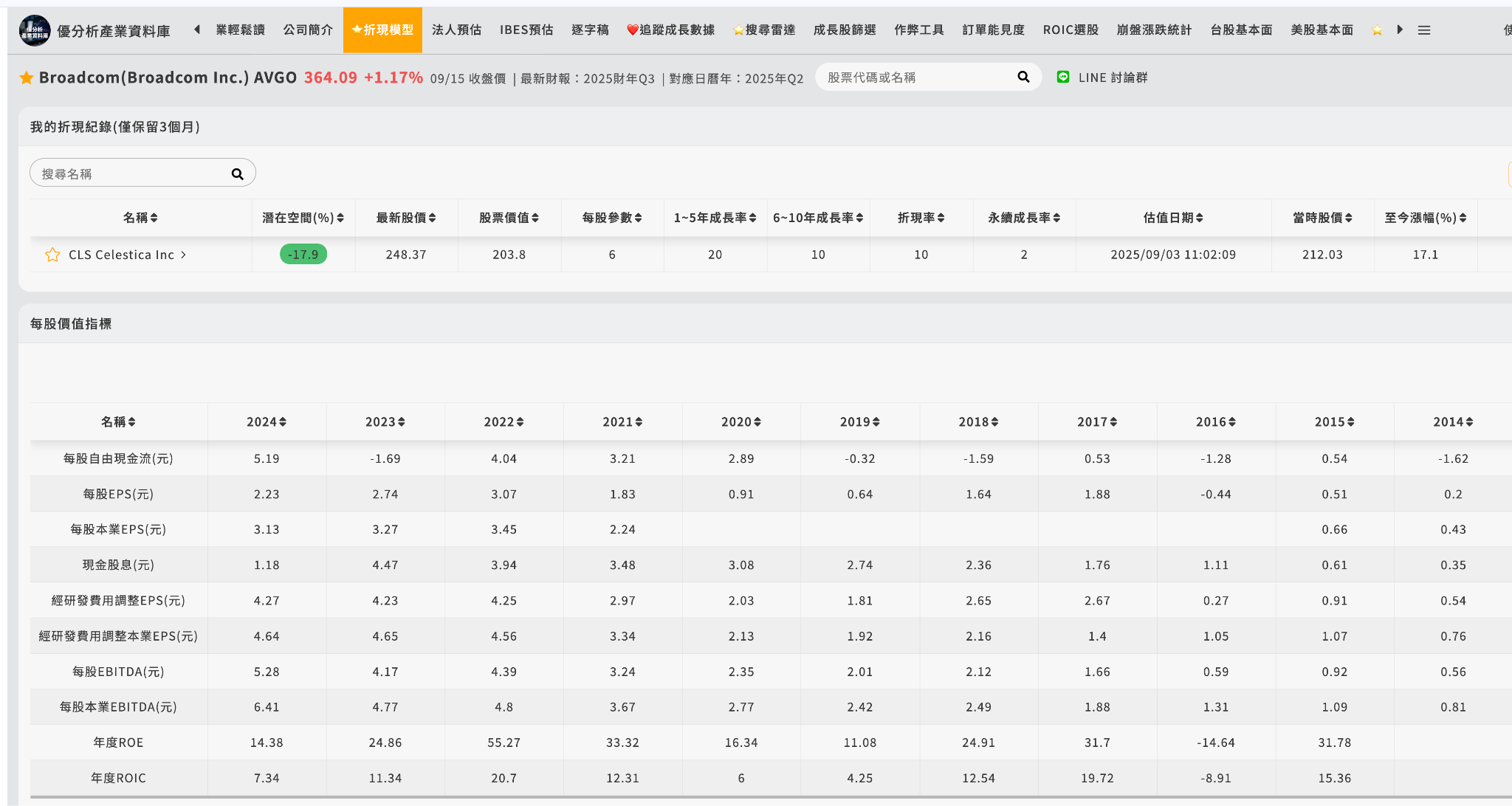Click the 優分析產業資料庫 site logo

tap(34, 30)
